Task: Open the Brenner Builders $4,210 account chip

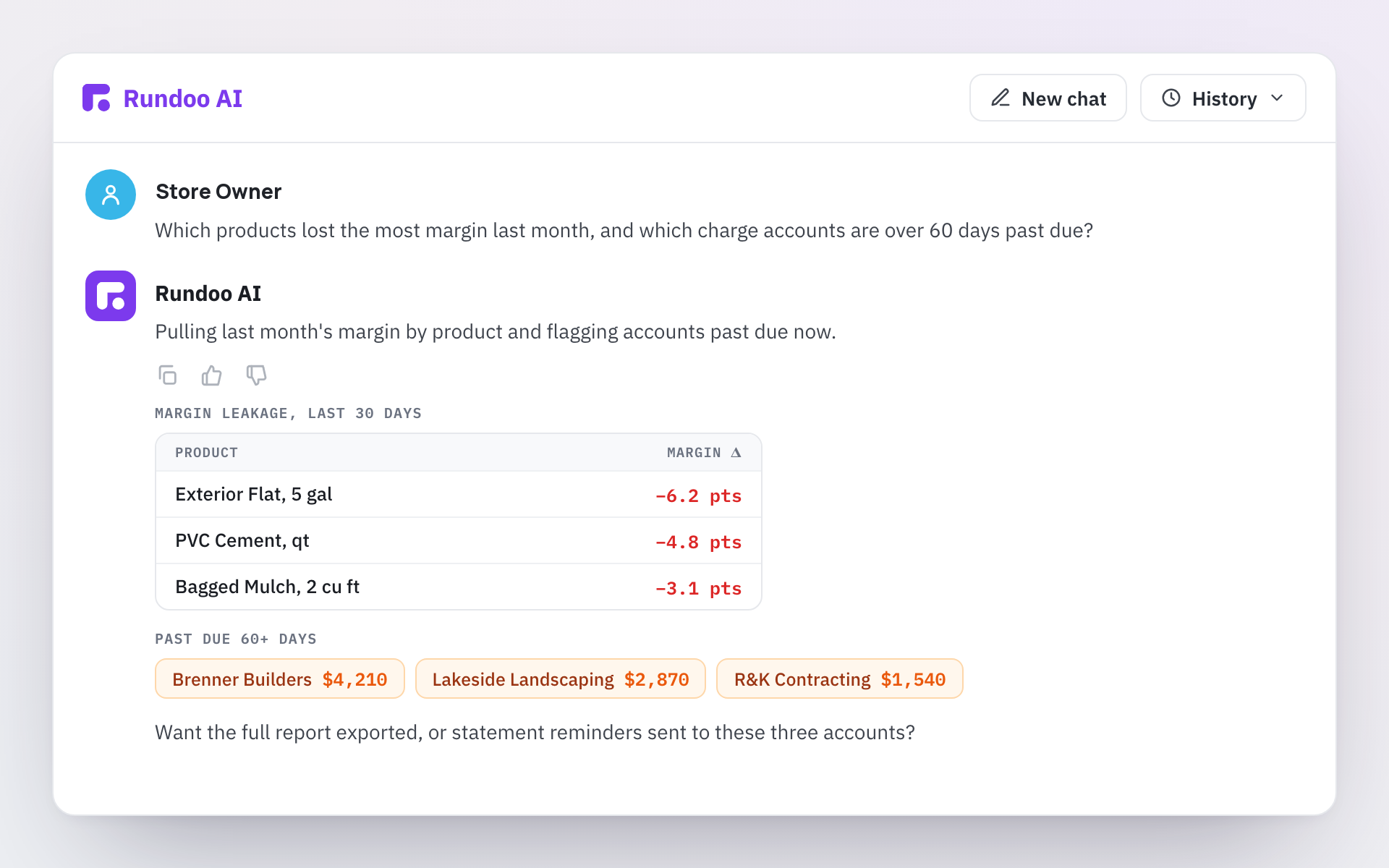Action: tap(280, 679)
